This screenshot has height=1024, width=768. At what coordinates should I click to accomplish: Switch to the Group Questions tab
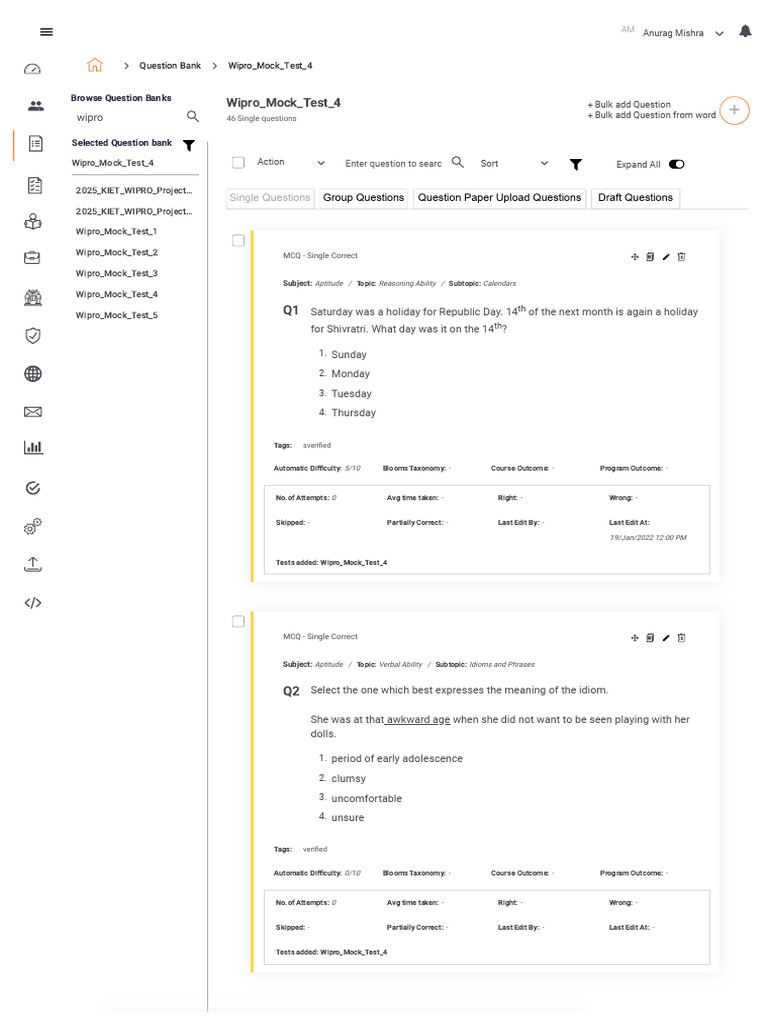[x=364, y=198]
